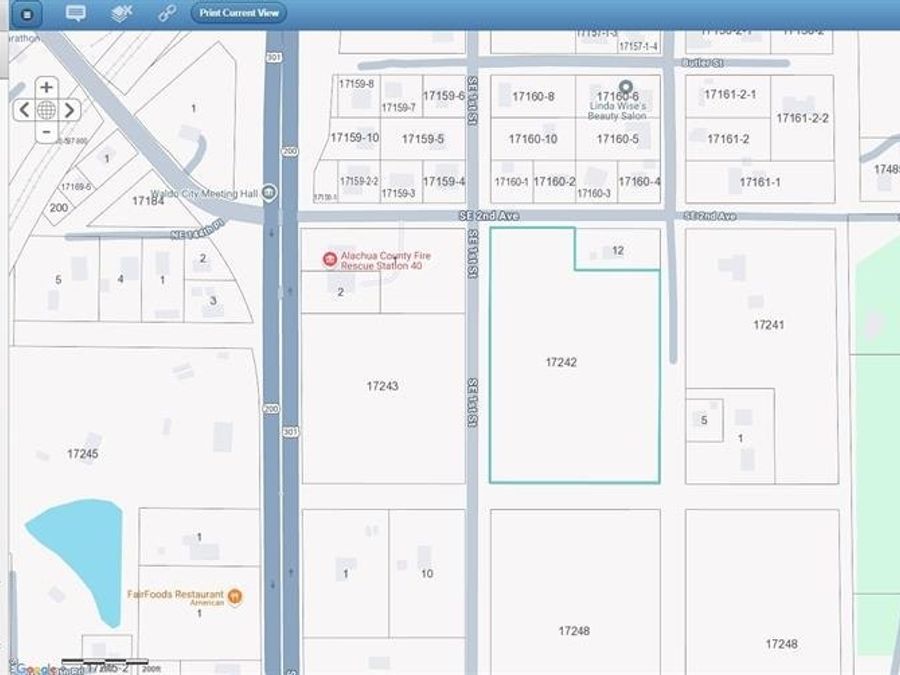Image resolution: width=900 pixels, height=675 pixels.
Task: Zoom in with the plus button
Action: 46,88
